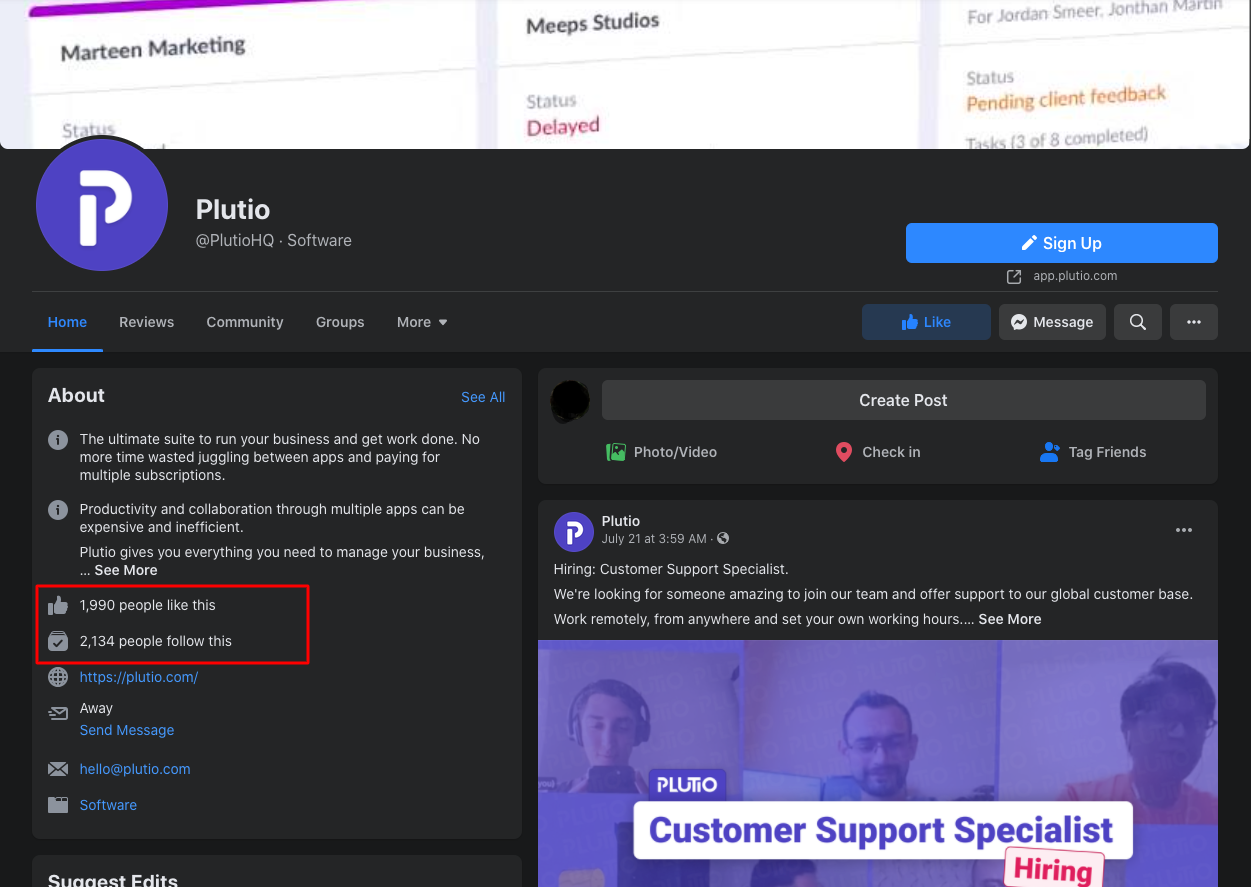Click the Sign Up button
1251x887 pixels.
(x=1061, y=243)
